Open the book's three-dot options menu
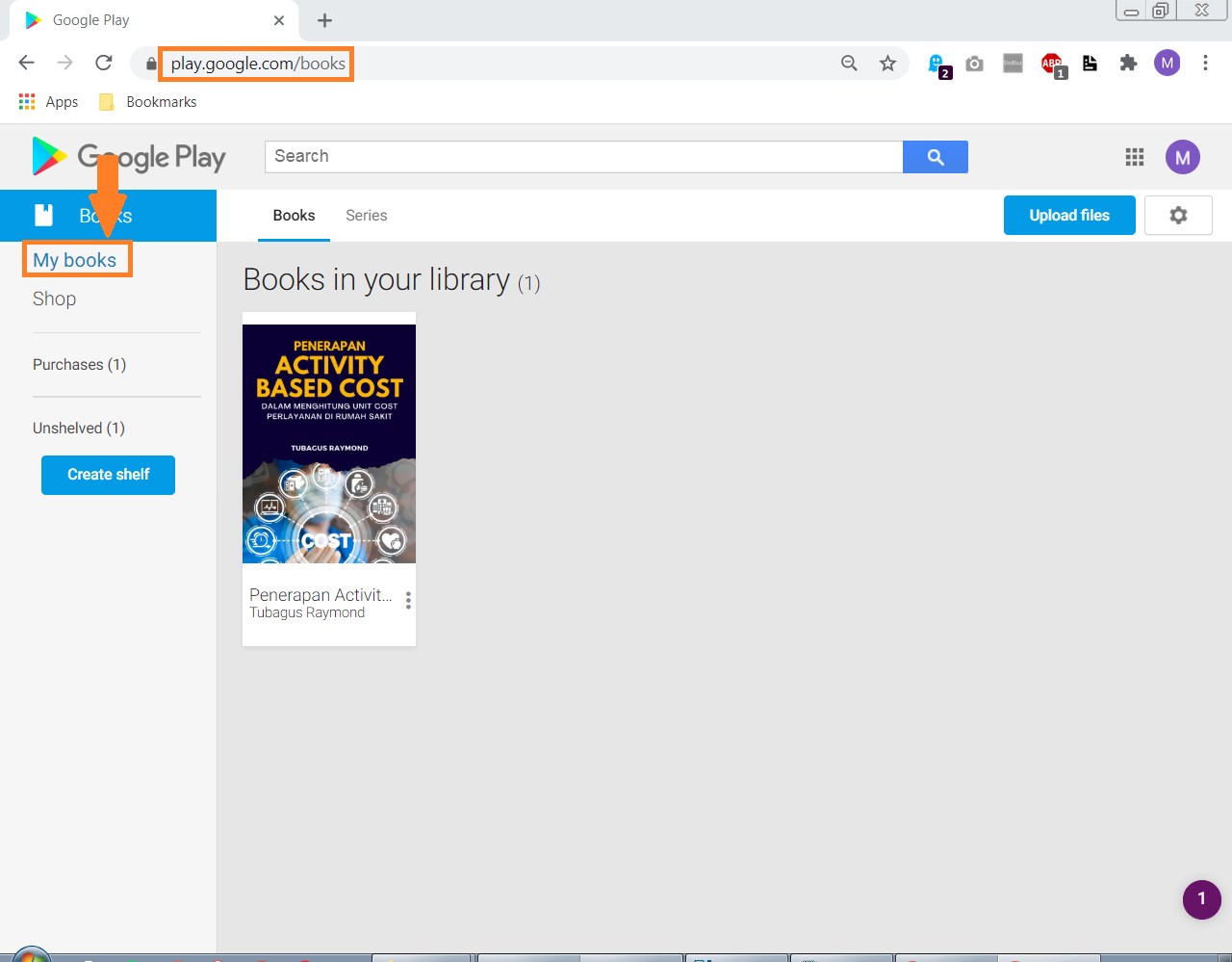Viewport: 1232px width, 962px height. point(408,601)
